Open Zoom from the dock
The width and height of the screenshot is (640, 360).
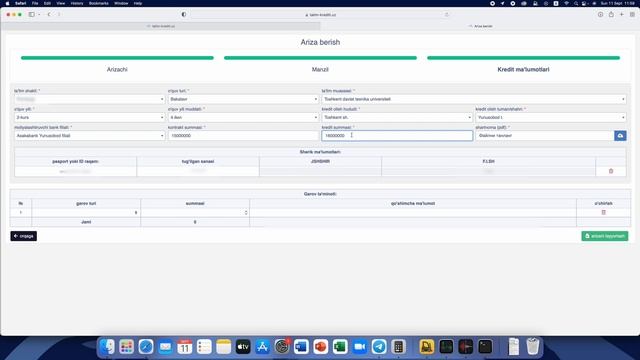(360, 347)
